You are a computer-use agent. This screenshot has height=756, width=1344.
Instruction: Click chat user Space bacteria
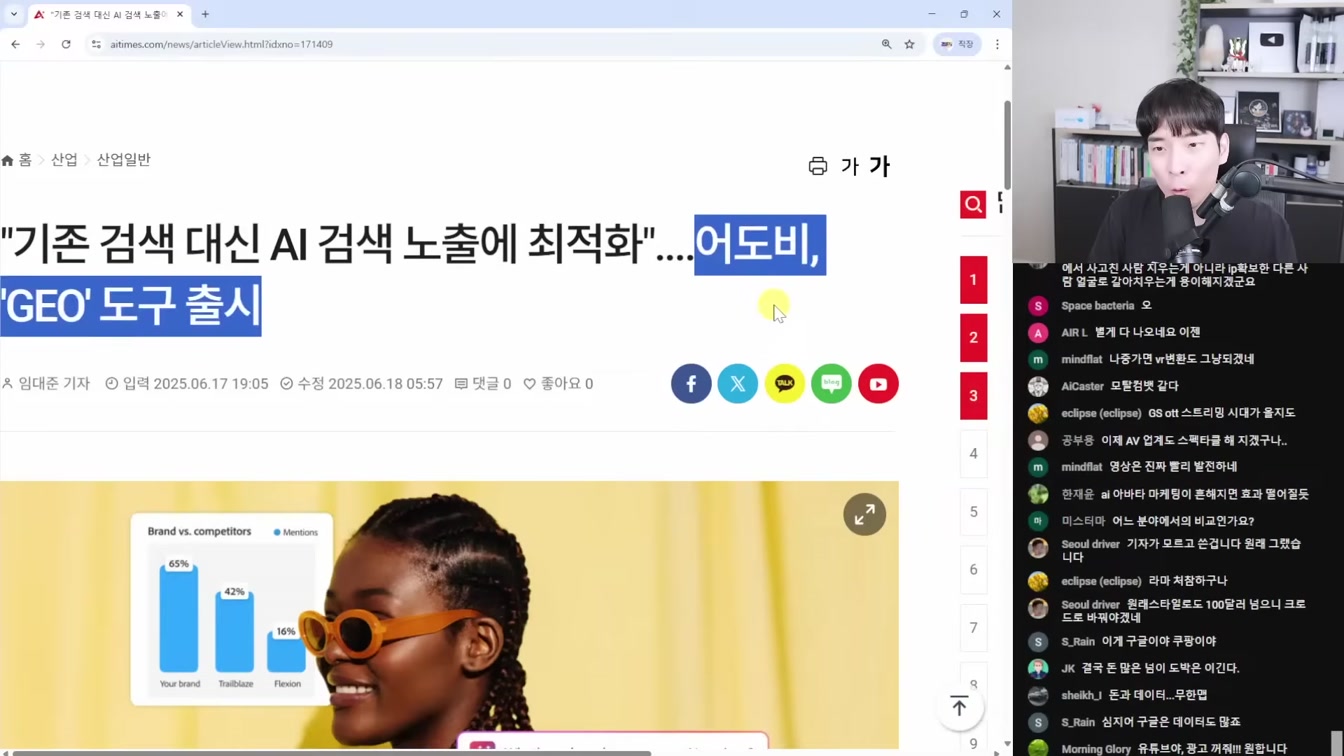pos(1097,306)
